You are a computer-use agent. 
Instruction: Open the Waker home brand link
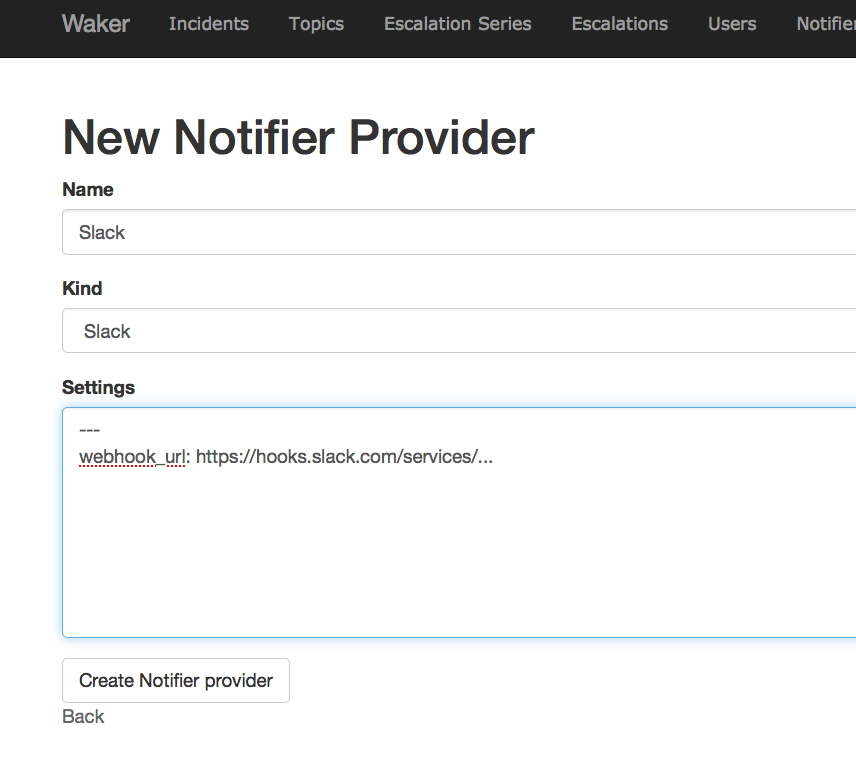[96, 23]
